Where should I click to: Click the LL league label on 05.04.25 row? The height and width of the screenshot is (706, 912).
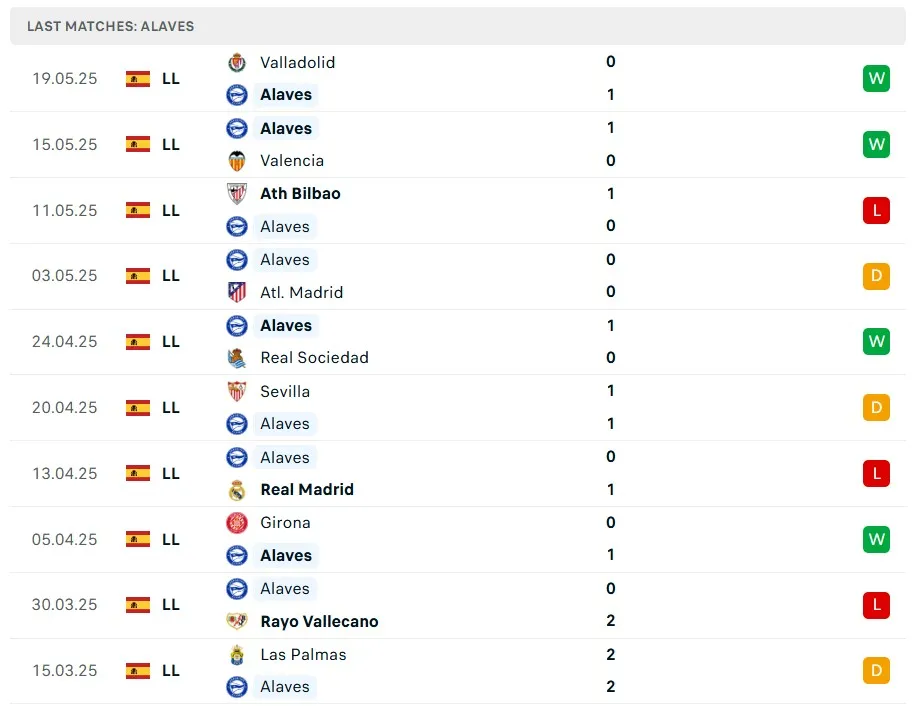pos(171,539)
